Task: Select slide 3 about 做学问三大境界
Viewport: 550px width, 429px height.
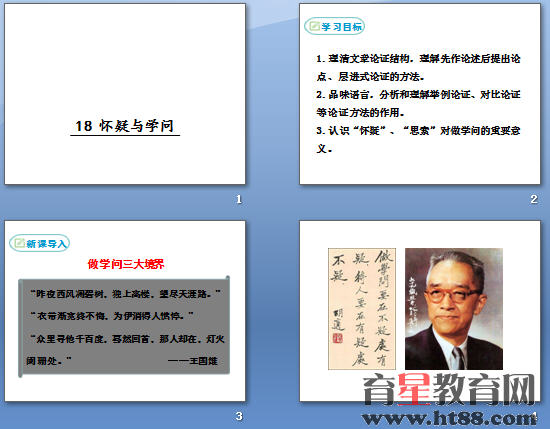Action: click(x=125, y=311)
